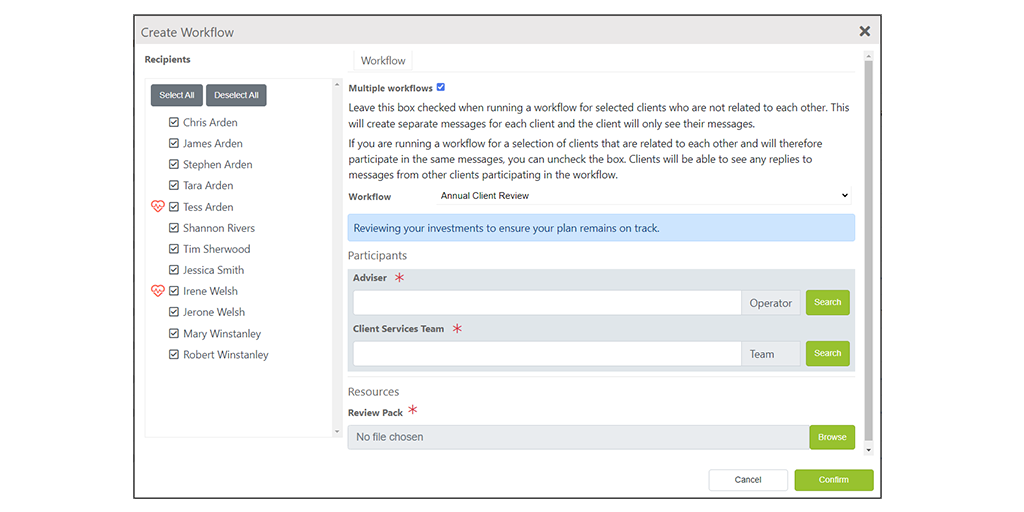1024x512 pixels.
Task: Click the workflow panel vertical scrollbar
Action: [868, 250]
